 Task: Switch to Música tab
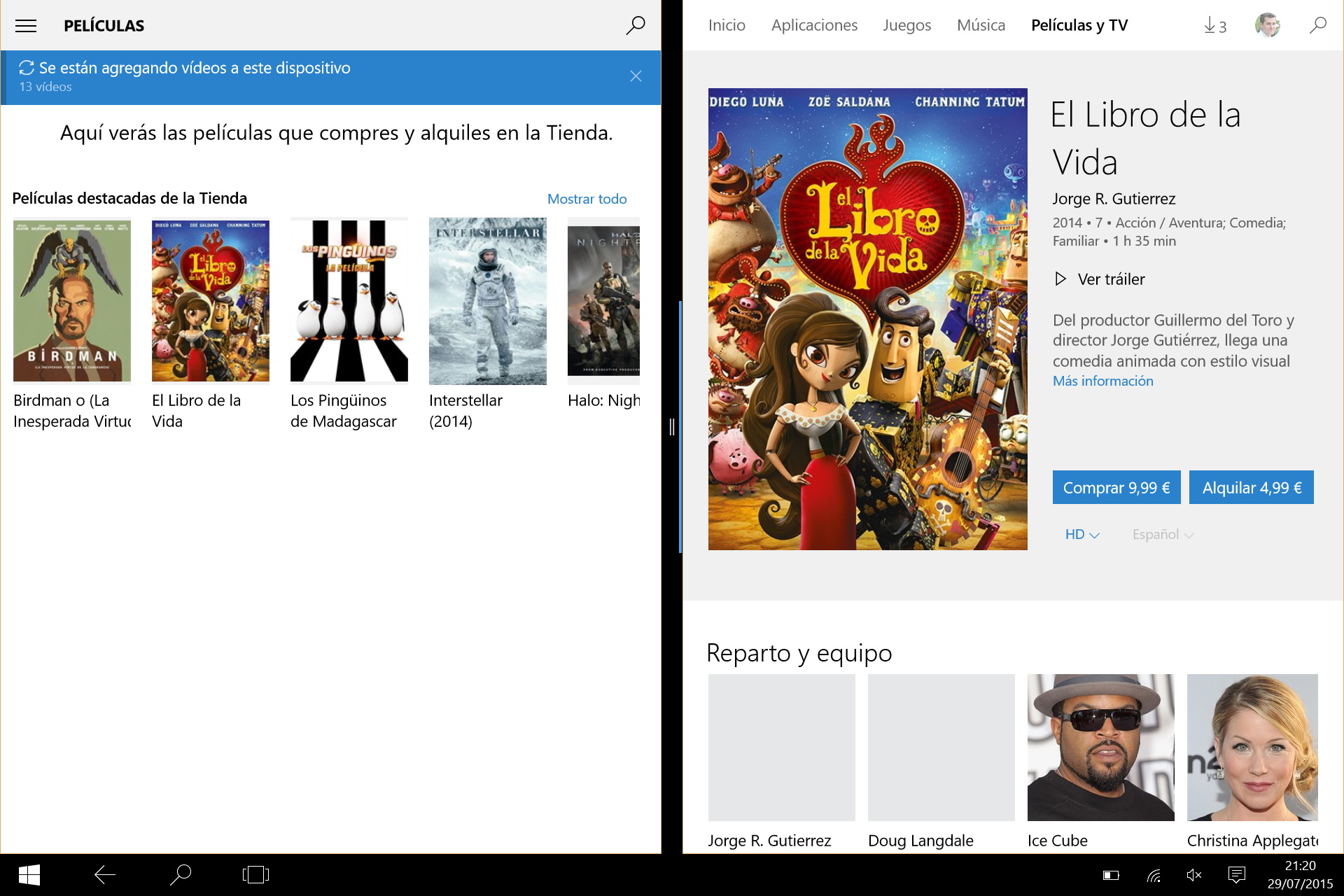coord(981,26)
